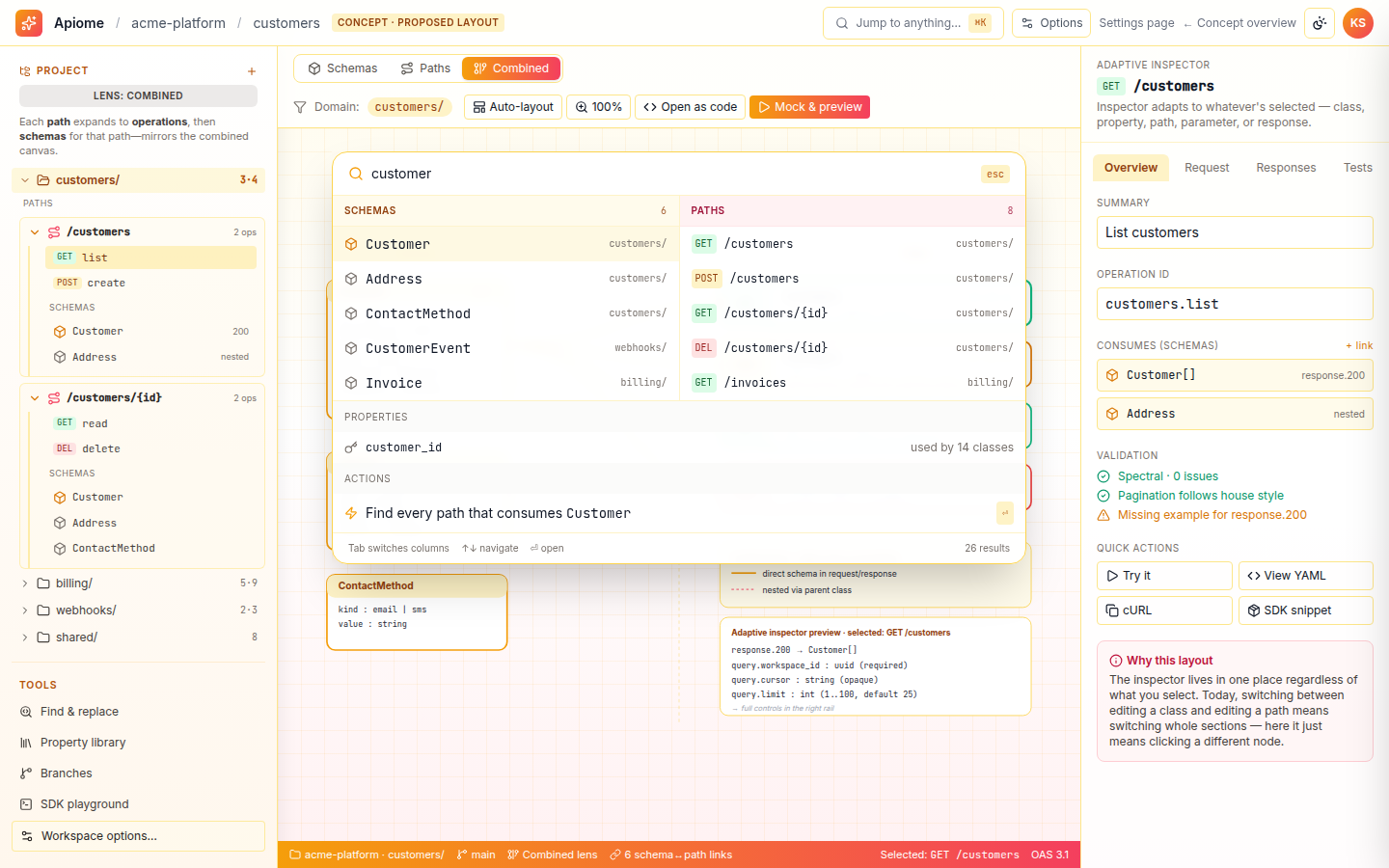This screenshot has height=868, width=1389.
Task: Choose the ContactMethod schema search result
Action: tap(506, 313)
